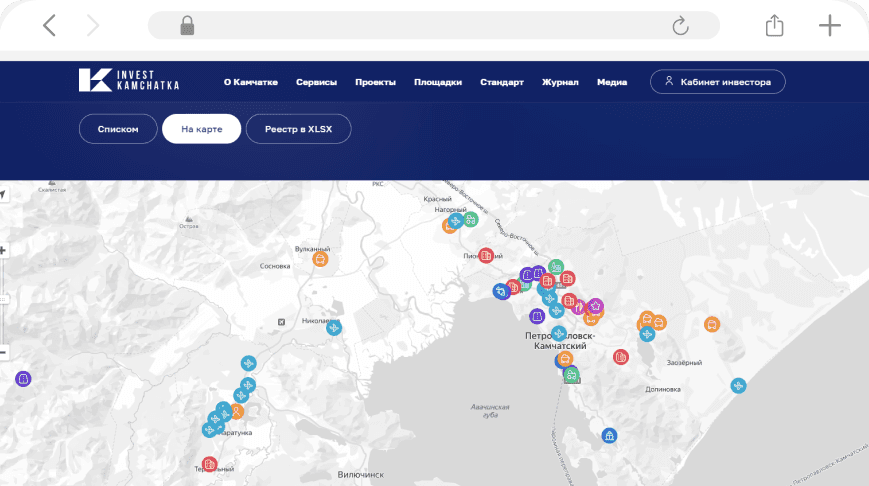Click the red marker near Пионерский

(486, 256)
